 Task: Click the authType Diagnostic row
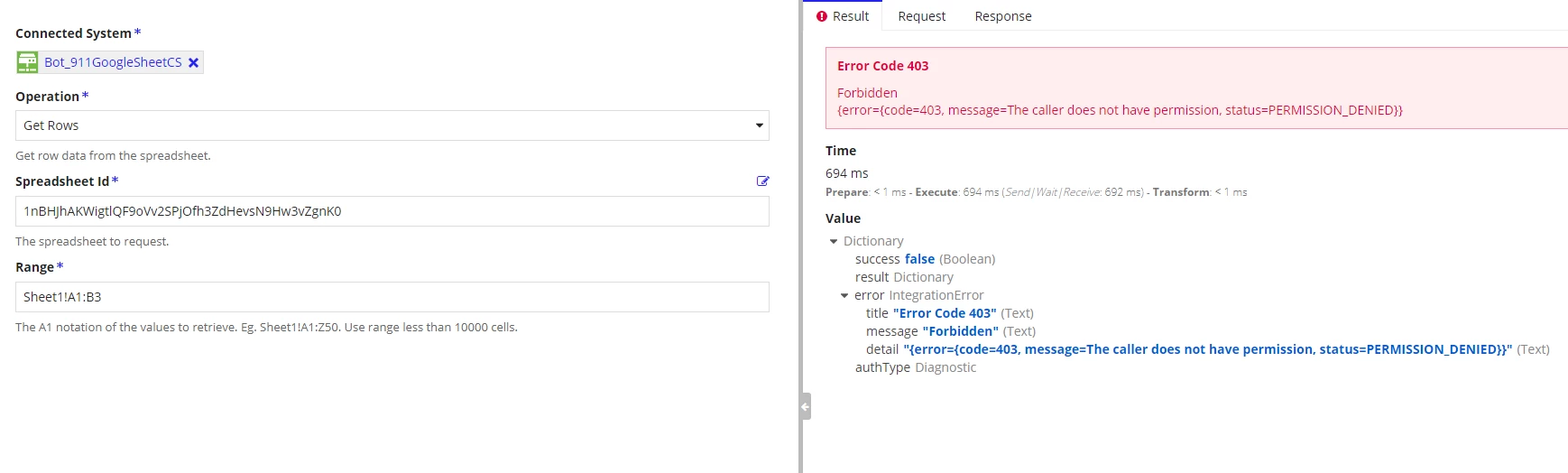point(916,367)
